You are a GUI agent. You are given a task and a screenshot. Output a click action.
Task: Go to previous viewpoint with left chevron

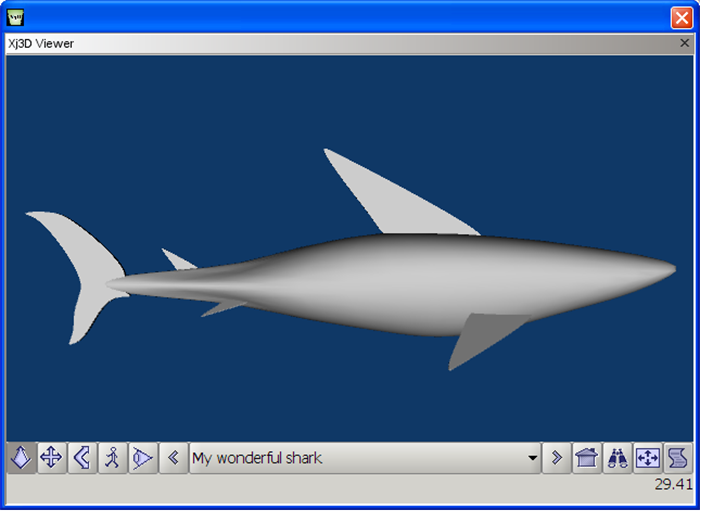pos(173,458)
